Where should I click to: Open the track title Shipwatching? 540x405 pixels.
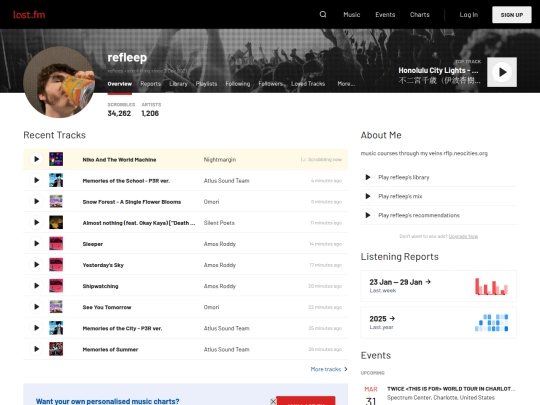point(100,286)
